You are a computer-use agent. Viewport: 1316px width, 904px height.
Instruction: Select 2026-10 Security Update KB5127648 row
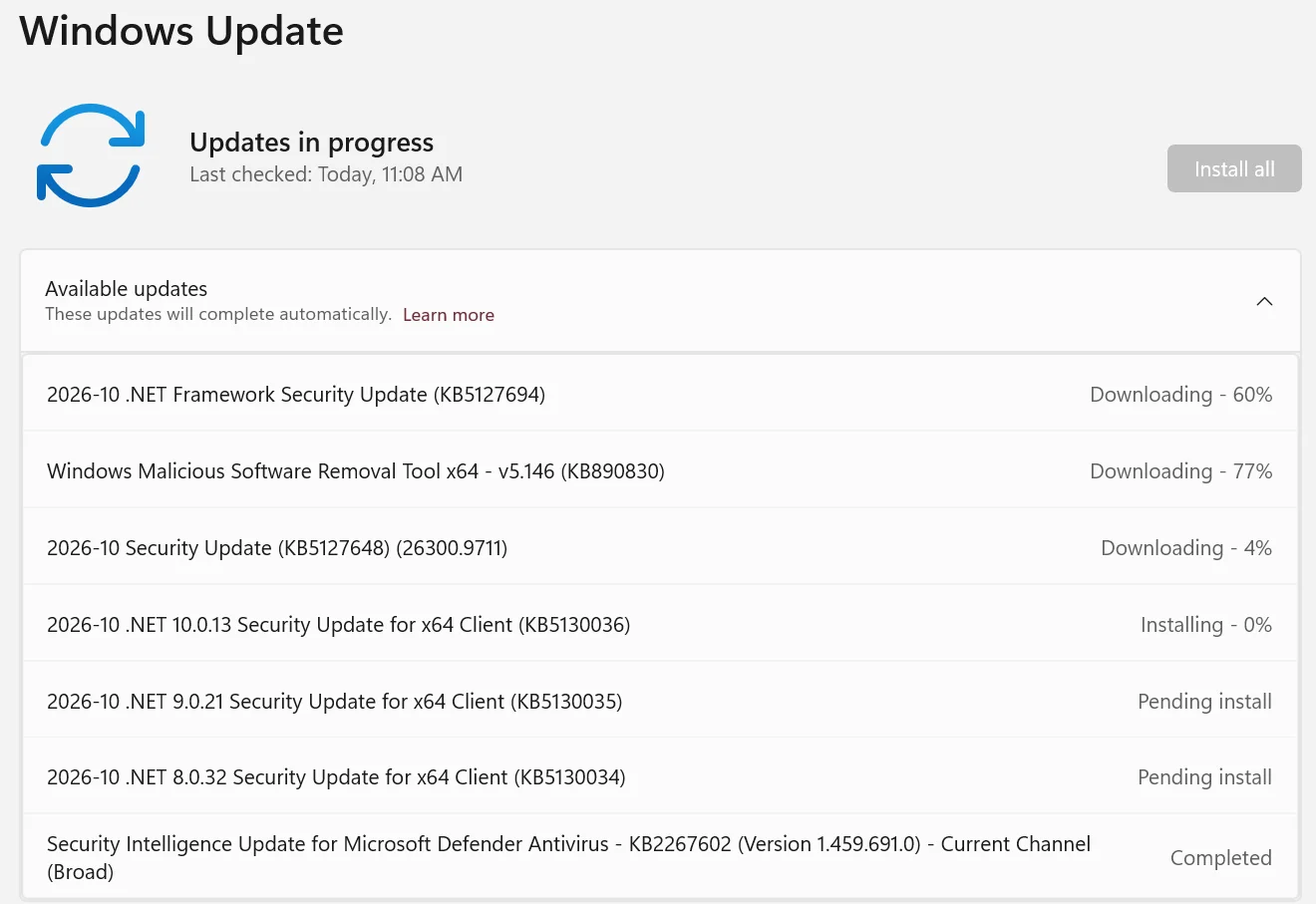pos(660,547)
